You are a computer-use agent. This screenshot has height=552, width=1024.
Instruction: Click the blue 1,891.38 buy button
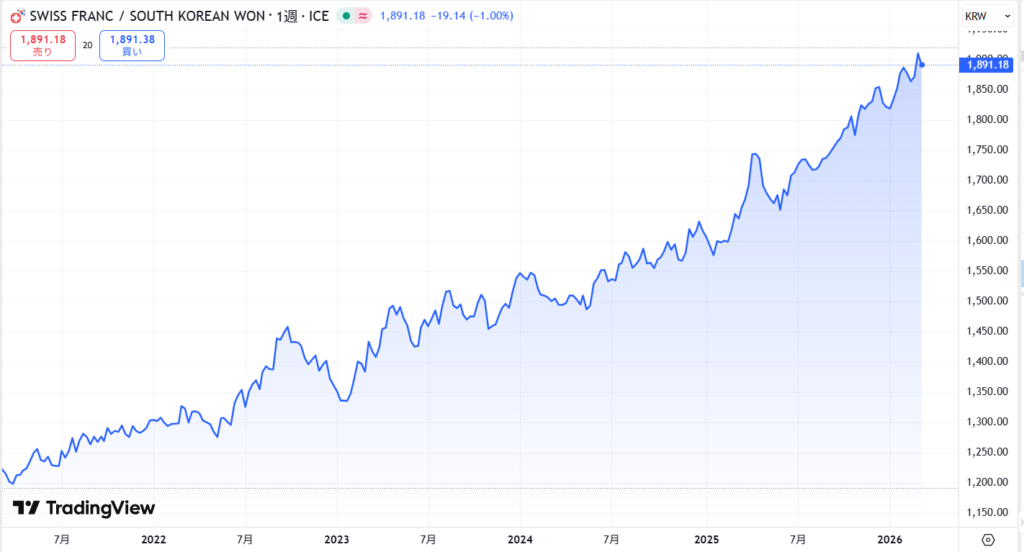point(132,45)
